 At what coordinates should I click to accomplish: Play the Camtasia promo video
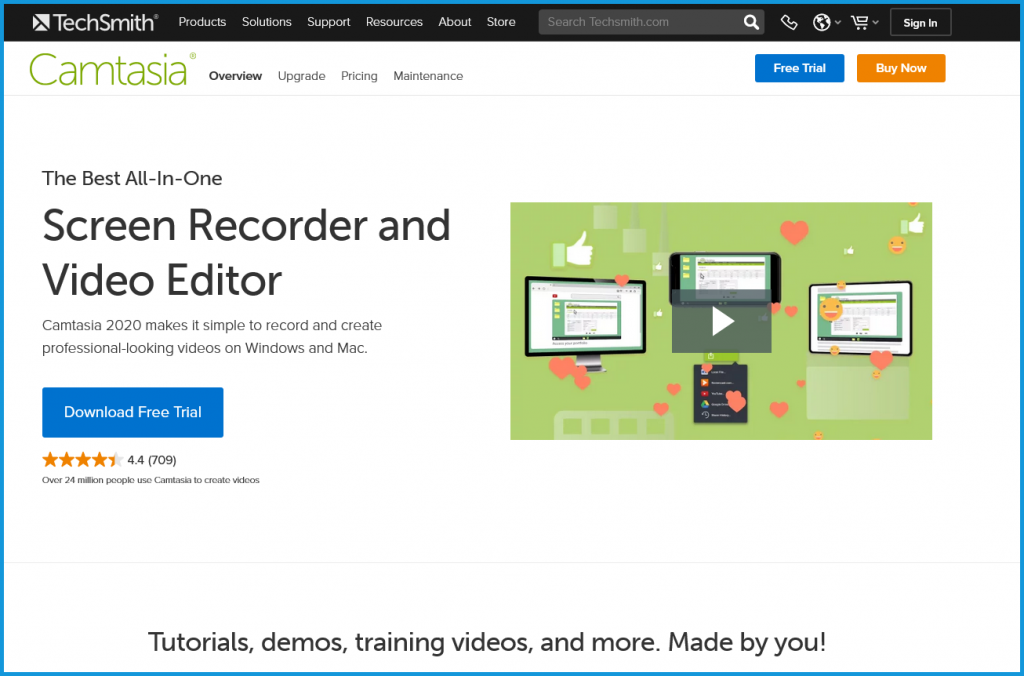722,321
